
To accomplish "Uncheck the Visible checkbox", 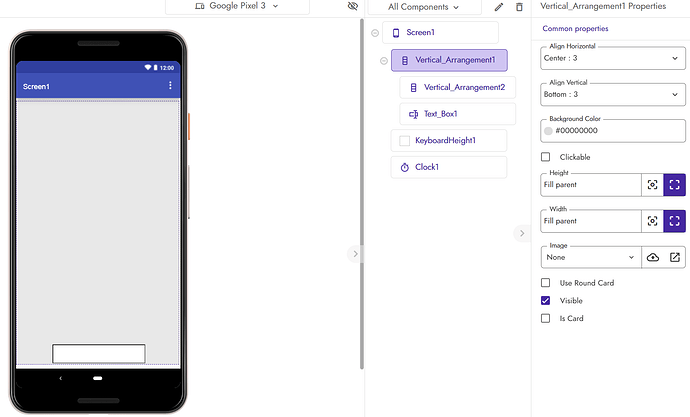I will [x=546, y=301].
